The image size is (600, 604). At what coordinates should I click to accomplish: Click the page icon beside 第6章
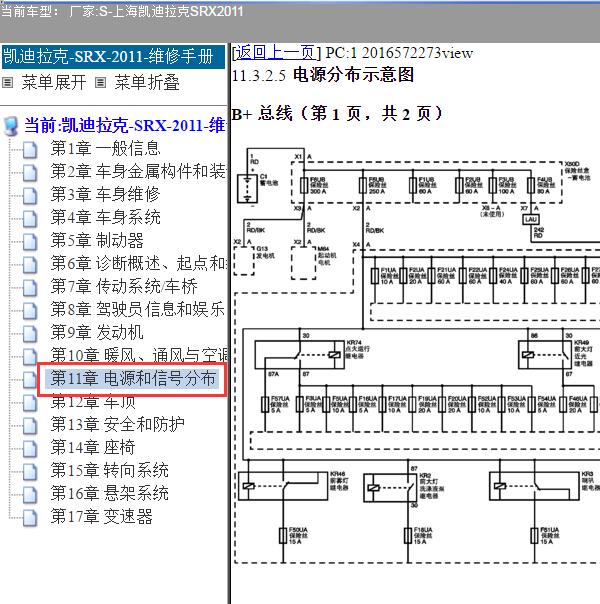(30, 265)
